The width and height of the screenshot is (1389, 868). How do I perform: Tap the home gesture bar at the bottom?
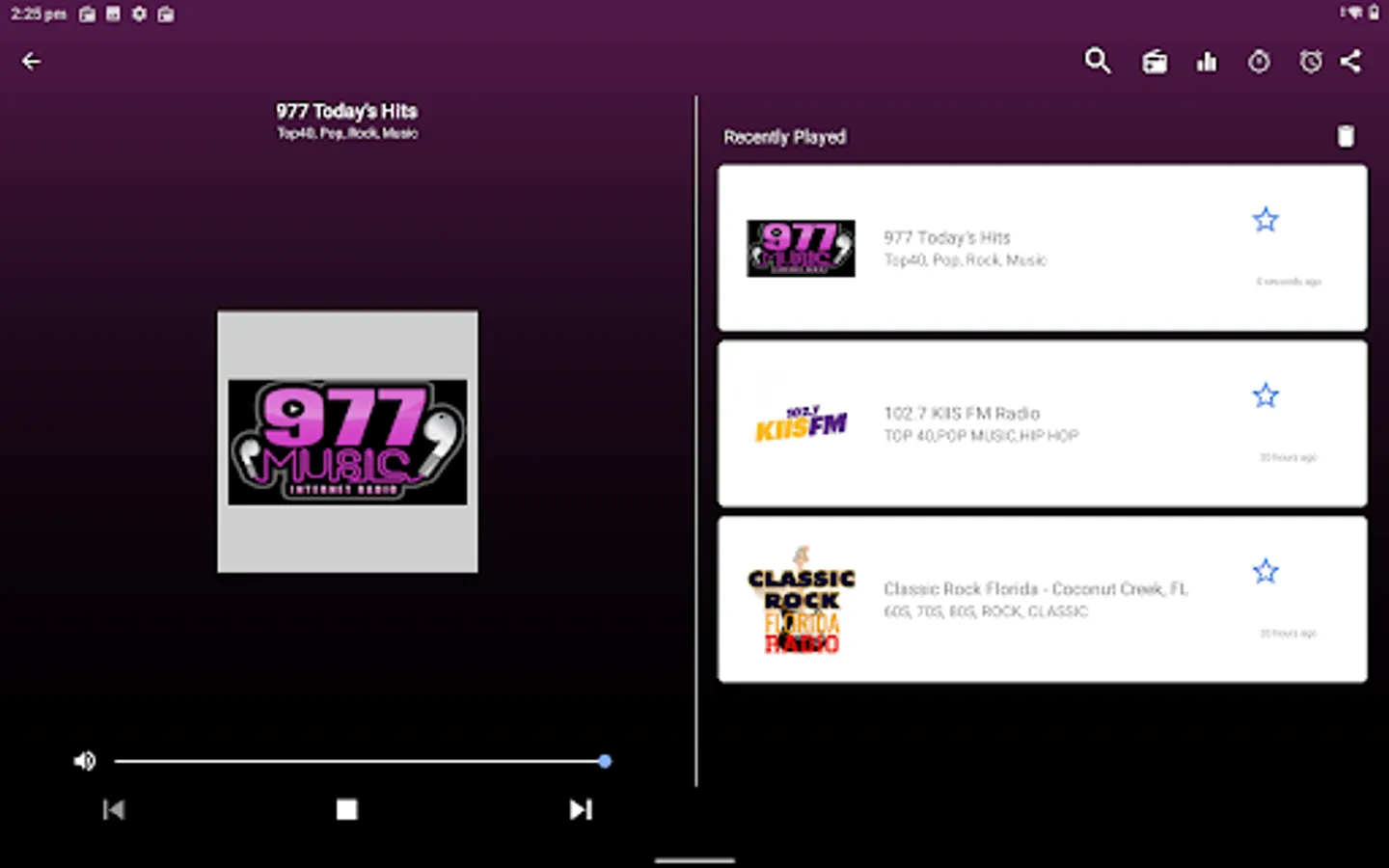pyautogui.click(x=694, y=860)
